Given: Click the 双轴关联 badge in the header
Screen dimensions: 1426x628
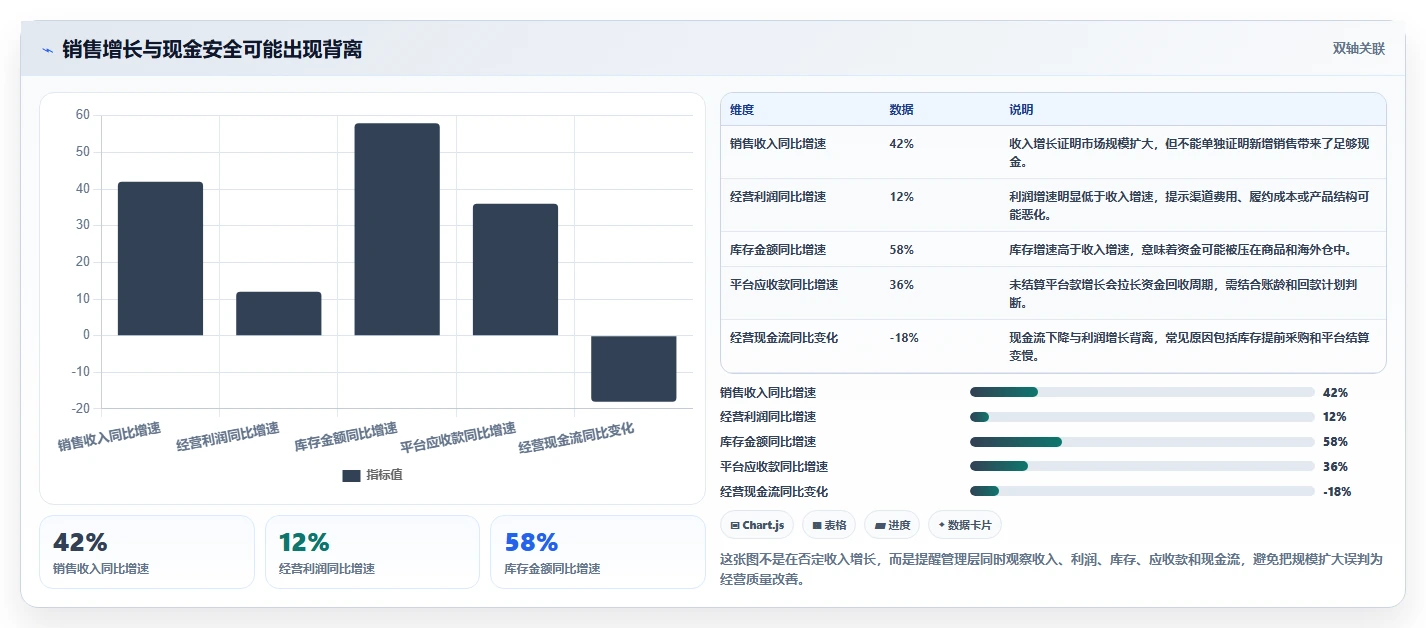Looking at the screenshot, I should point(1358,49).
